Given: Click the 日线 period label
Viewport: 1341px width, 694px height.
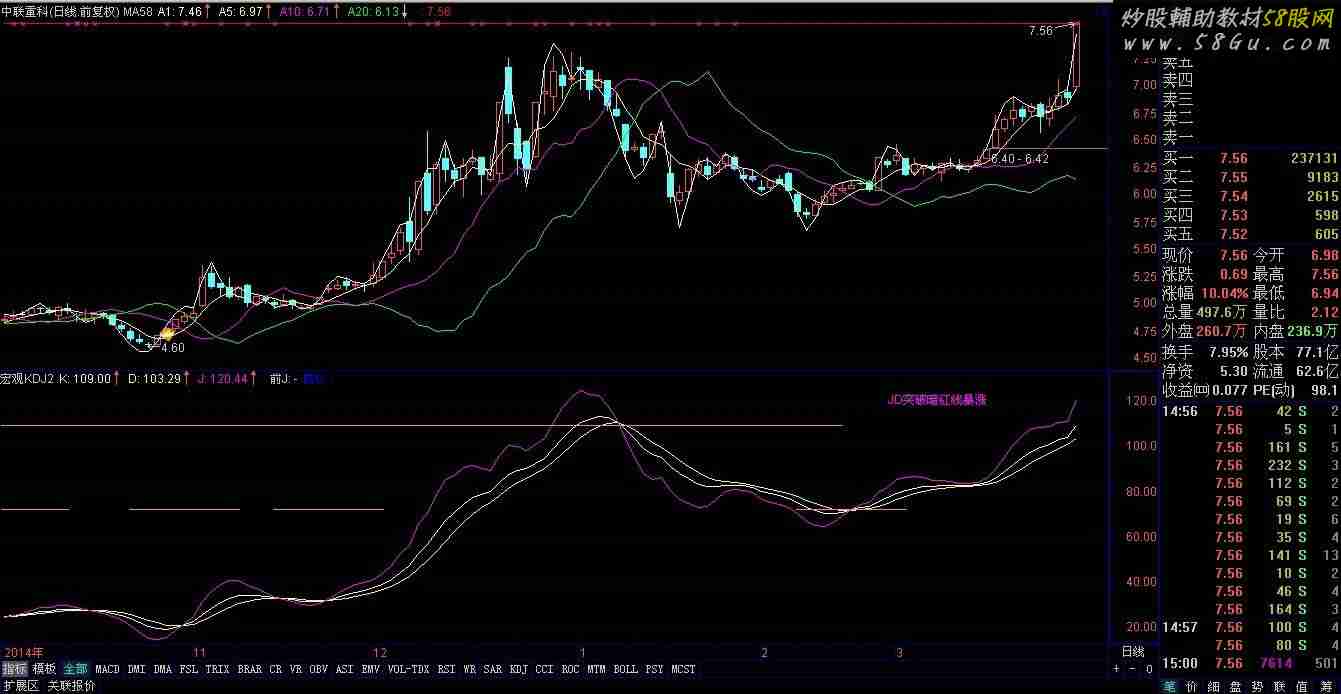Looking at the screenshot, I should 1131,651.
